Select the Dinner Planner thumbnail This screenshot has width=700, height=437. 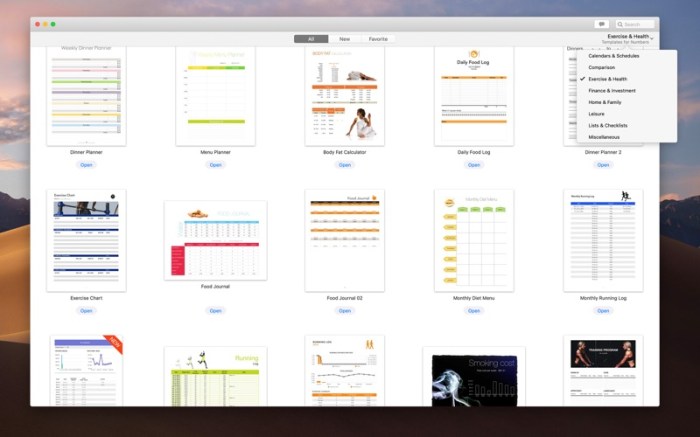coord(86,96)
